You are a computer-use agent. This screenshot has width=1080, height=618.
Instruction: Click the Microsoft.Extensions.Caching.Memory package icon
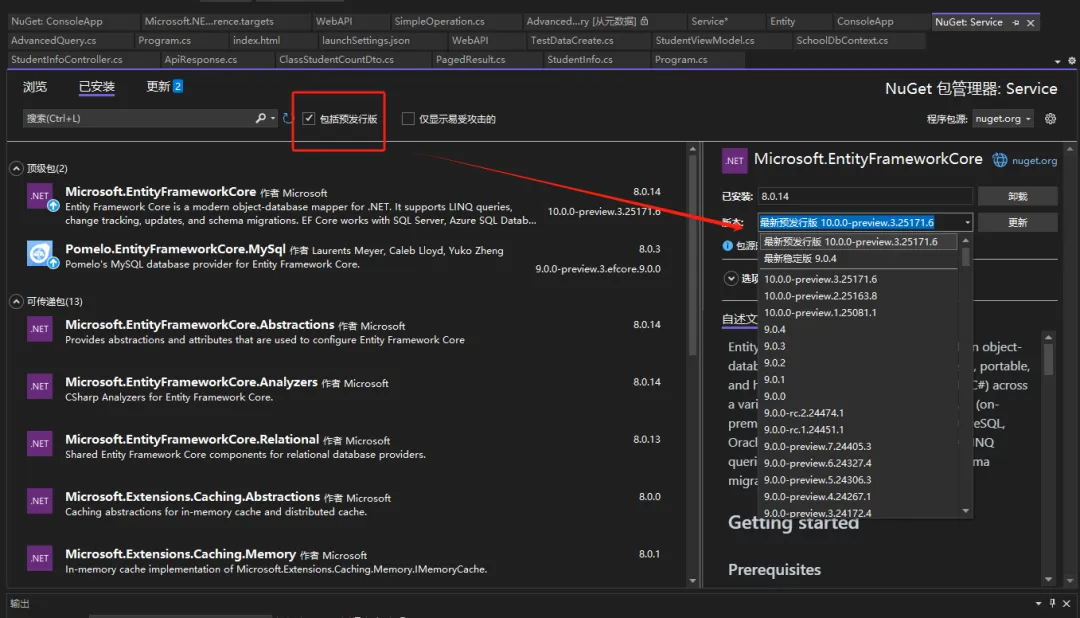[x=40, y=558]
